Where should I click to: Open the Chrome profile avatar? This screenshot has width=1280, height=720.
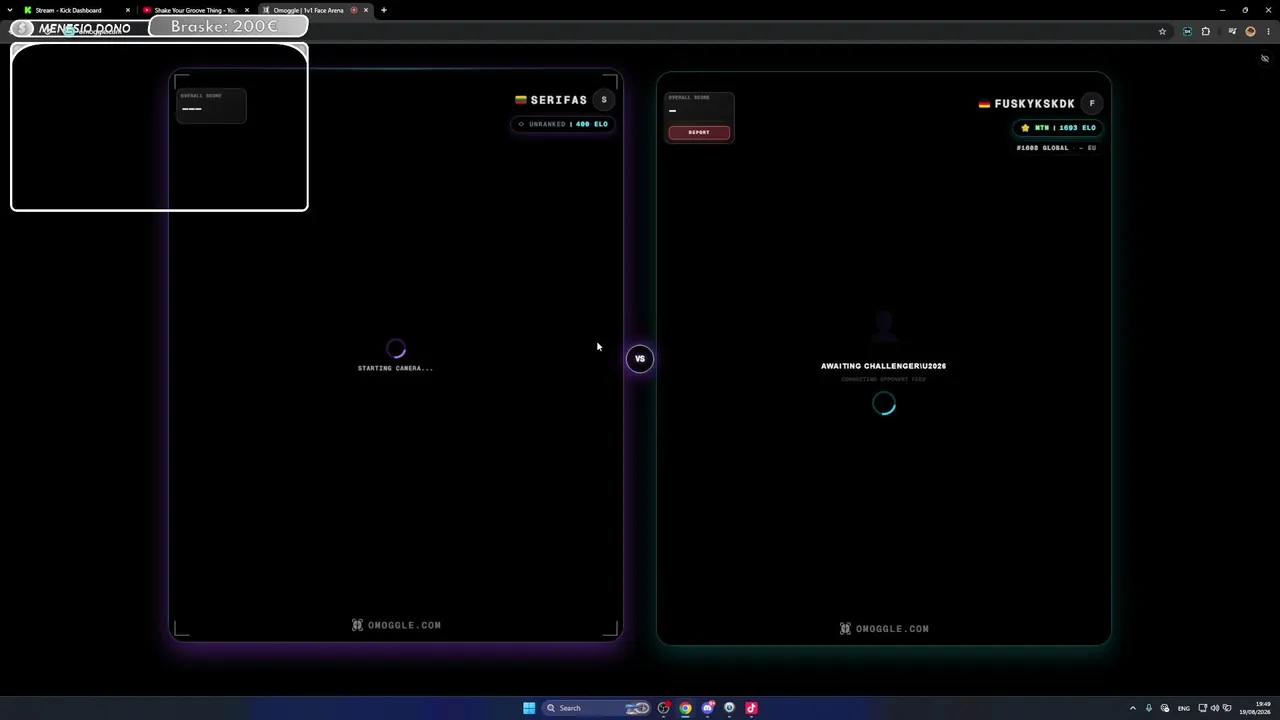point(1250,31)
